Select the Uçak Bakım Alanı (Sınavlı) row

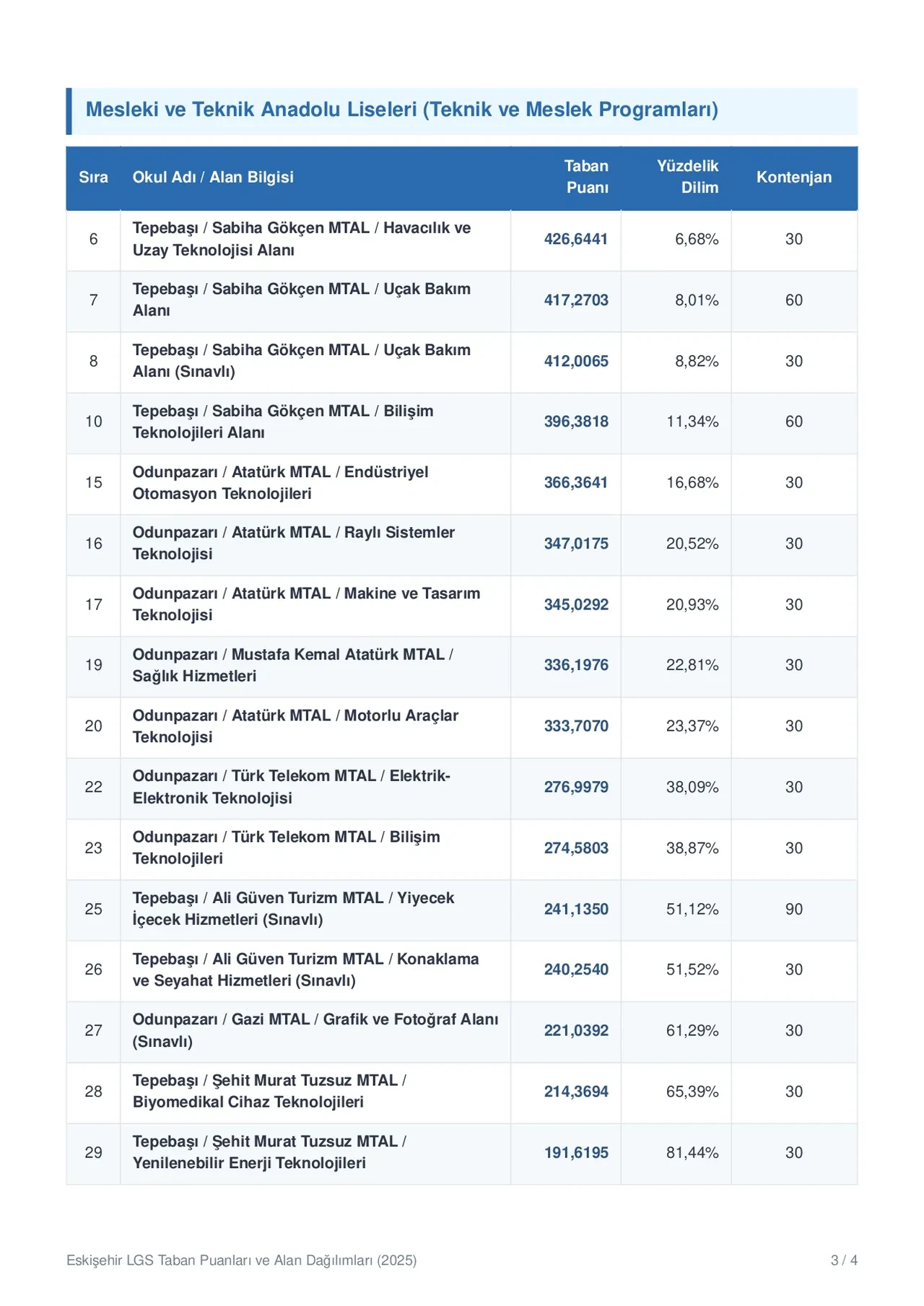click(x=461, y=361)
